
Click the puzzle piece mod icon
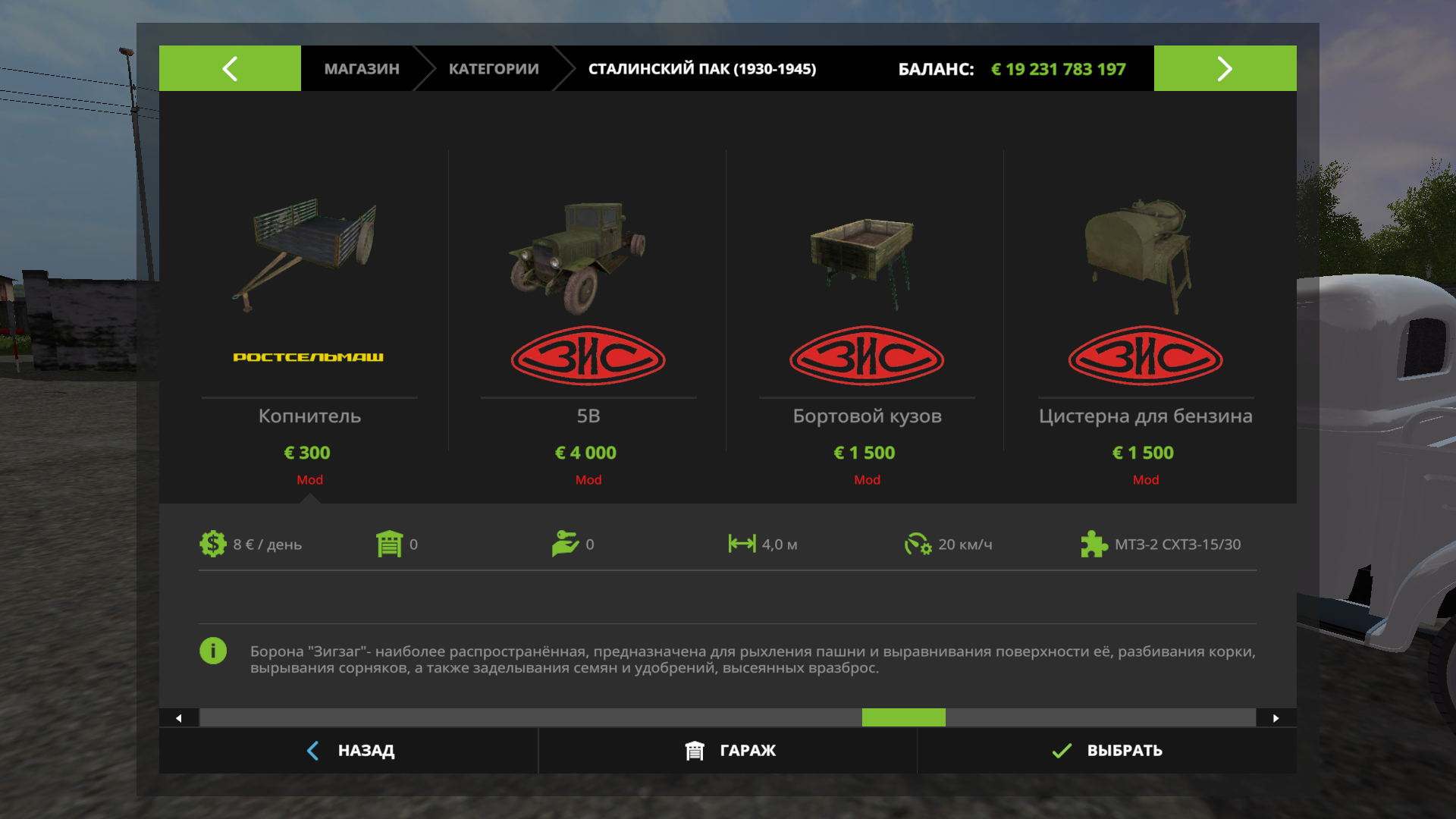1094,544
